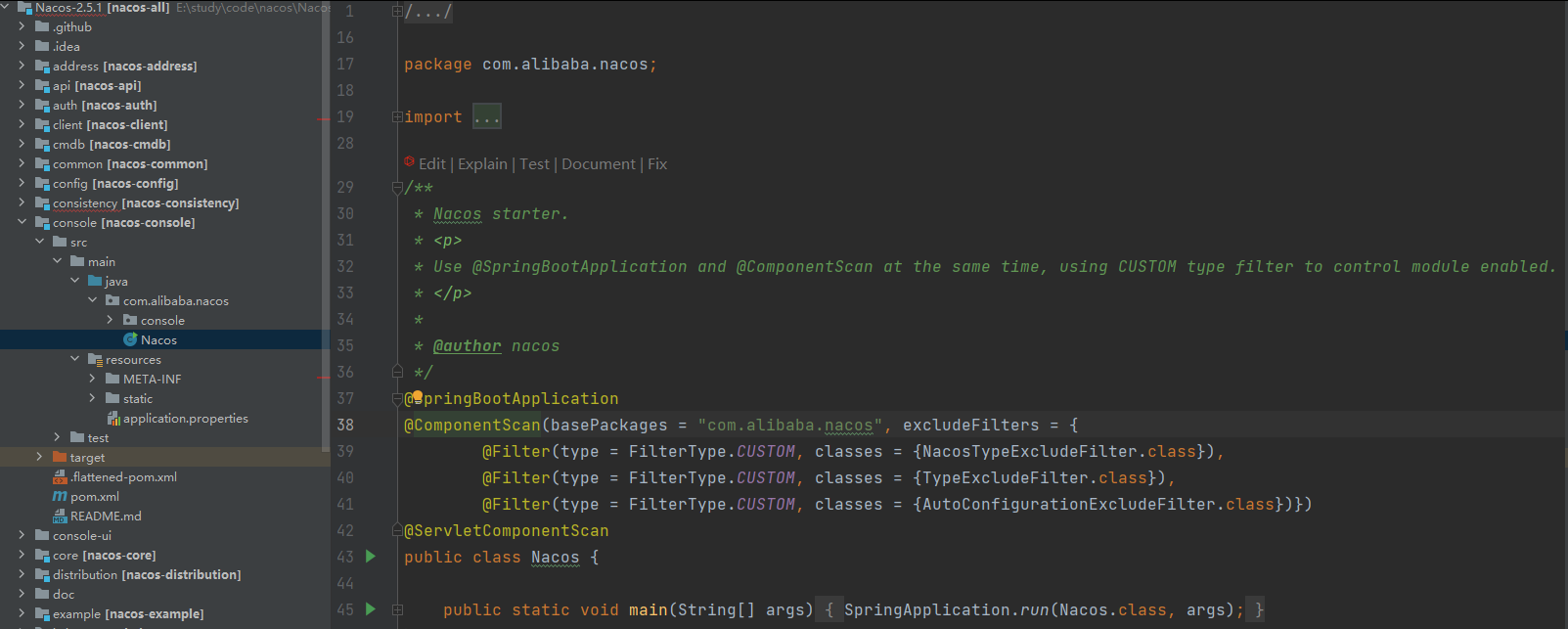Image resolution: width=1568 pixels, height=629 pixels.
Task: Expand the console package under com.alibaba.nacos
Action: (110, 320)
